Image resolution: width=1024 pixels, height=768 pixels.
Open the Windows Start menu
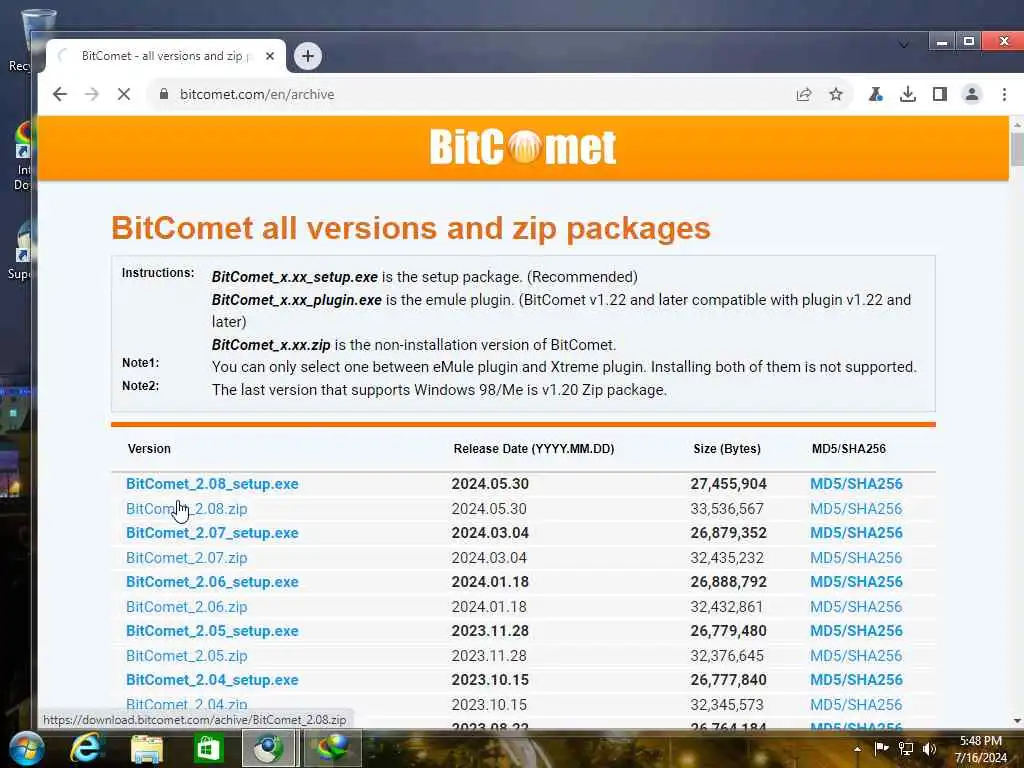[26, 748]
